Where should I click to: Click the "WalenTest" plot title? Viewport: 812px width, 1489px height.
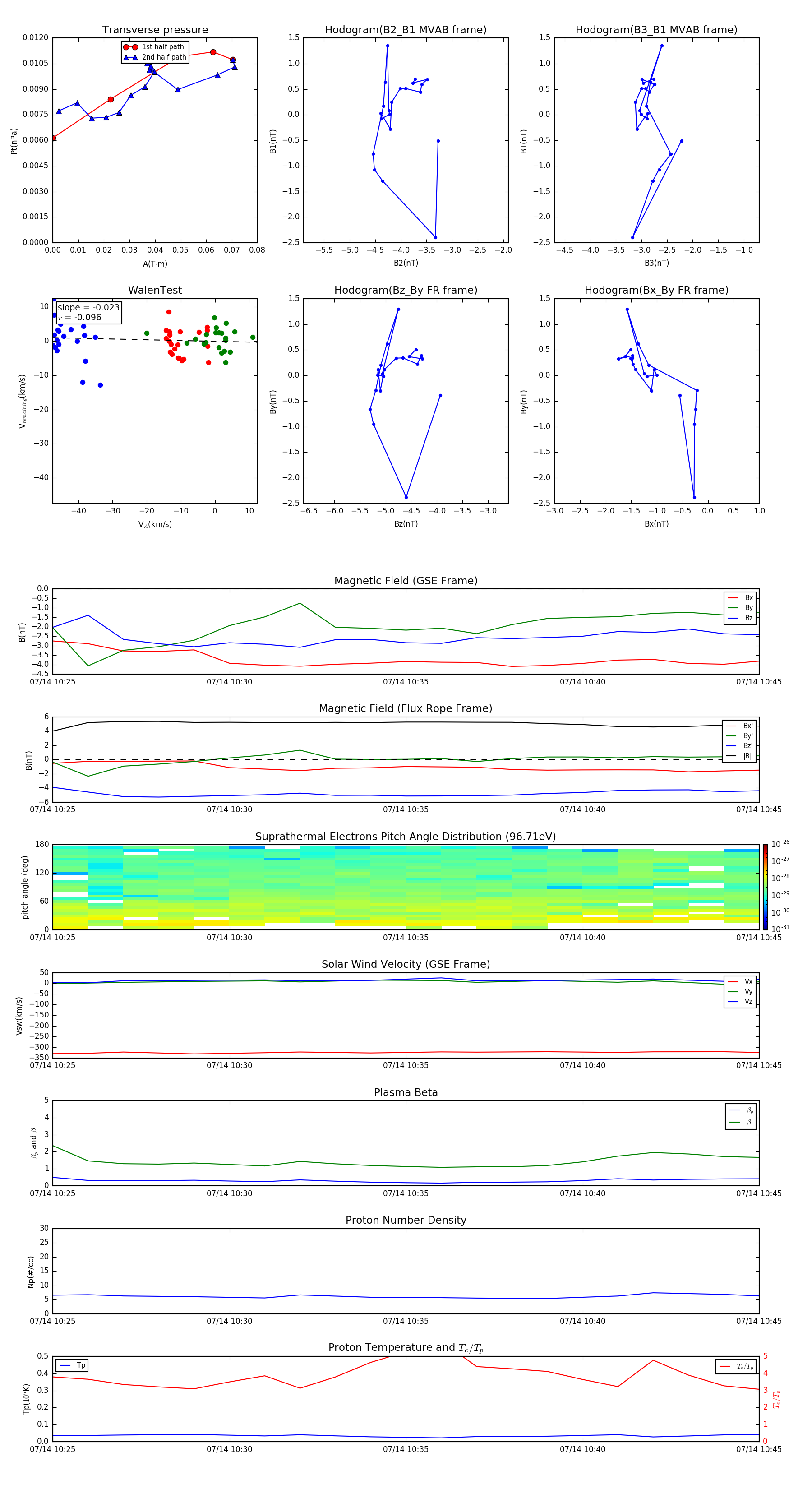tap(155, 290)
